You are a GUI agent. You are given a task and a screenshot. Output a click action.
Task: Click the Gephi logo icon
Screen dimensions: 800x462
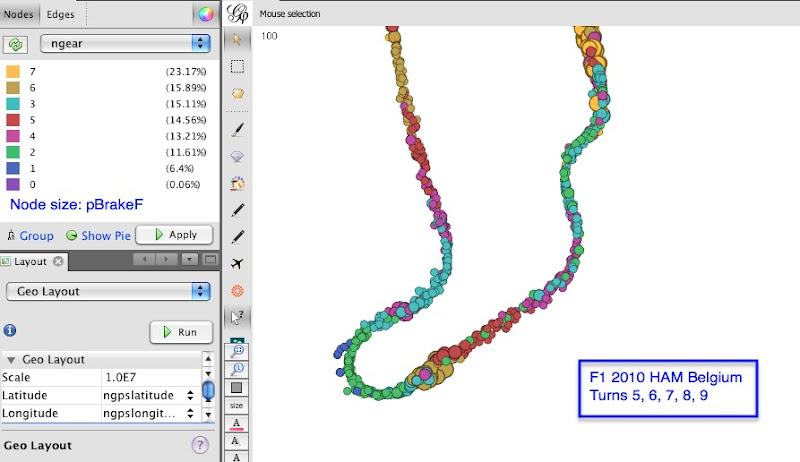pos(237,14)
